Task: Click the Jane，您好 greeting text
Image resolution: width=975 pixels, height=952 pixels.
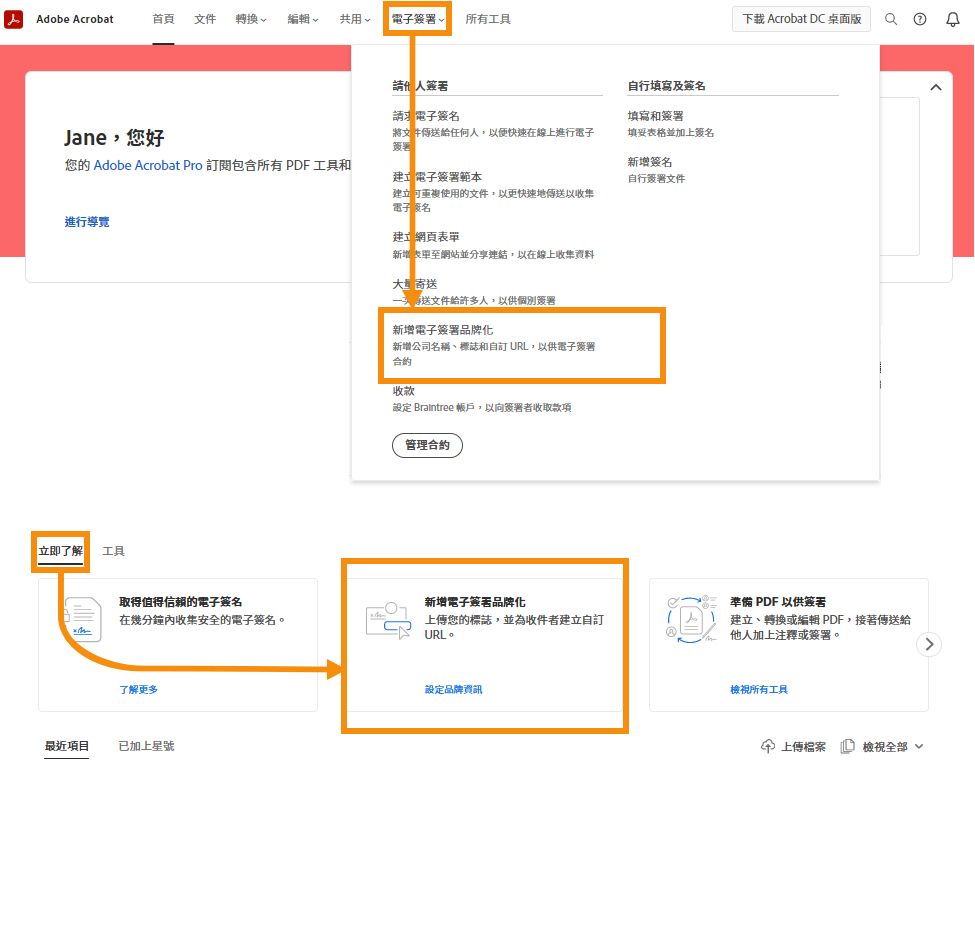Action: coord(114,137)
